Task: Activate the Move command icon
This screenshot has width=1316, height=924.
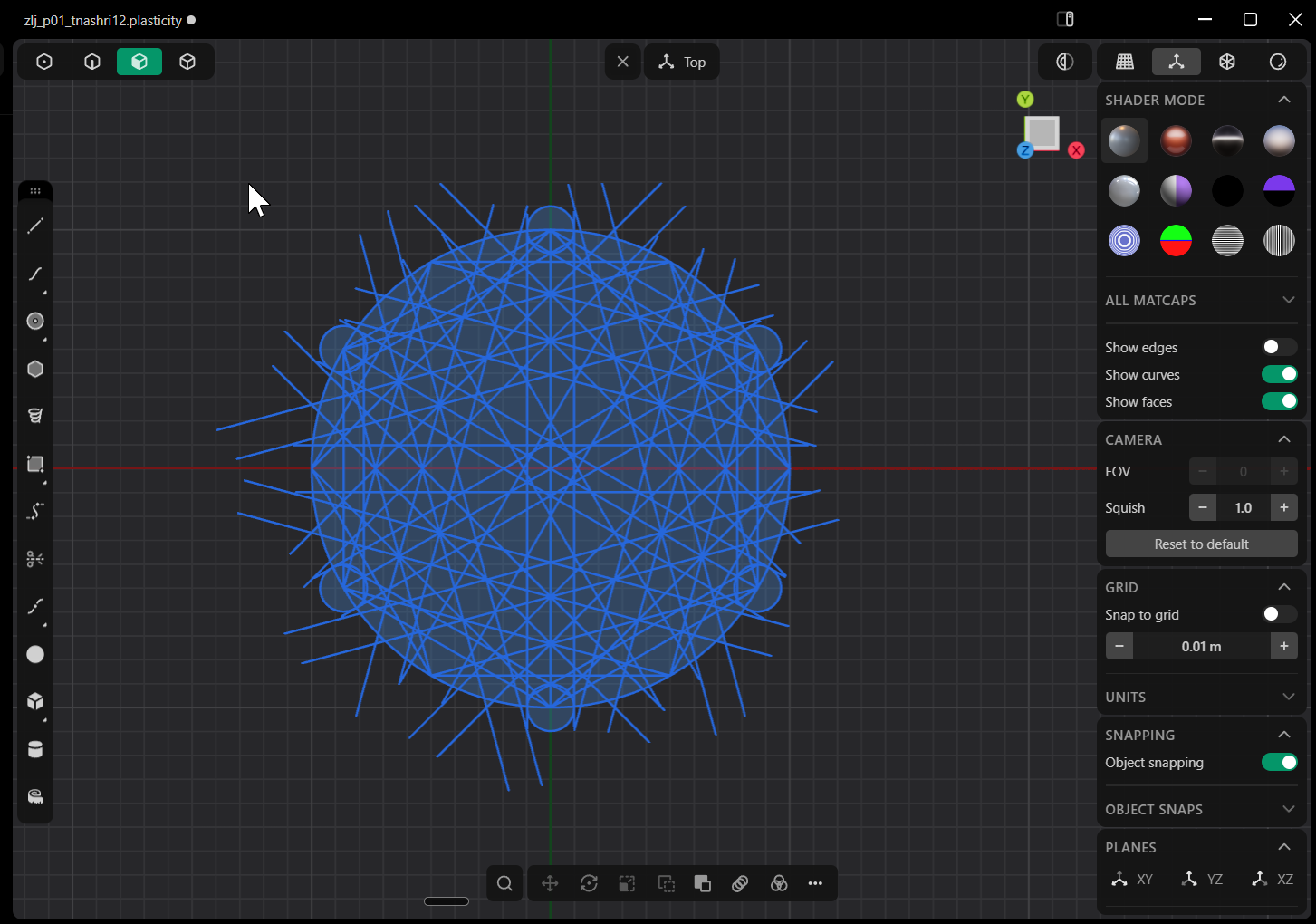Action: click(550, 883)
